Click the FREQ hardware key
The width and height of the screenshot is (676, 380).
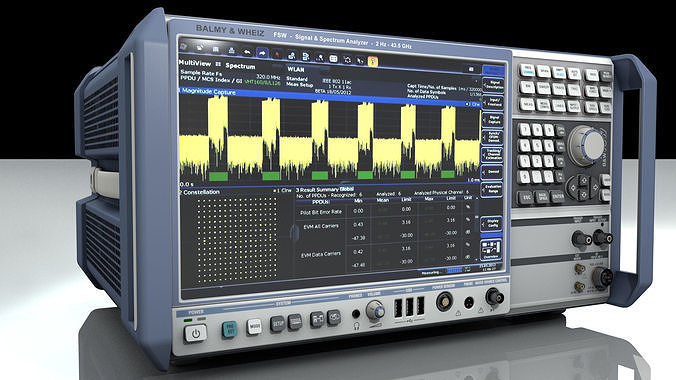pyautogui.click(x=527, y=70)
